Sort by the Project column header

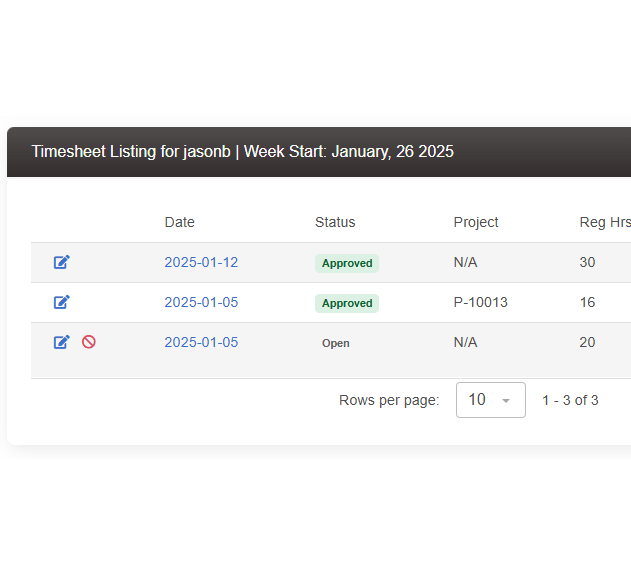[x=476, y=222]
